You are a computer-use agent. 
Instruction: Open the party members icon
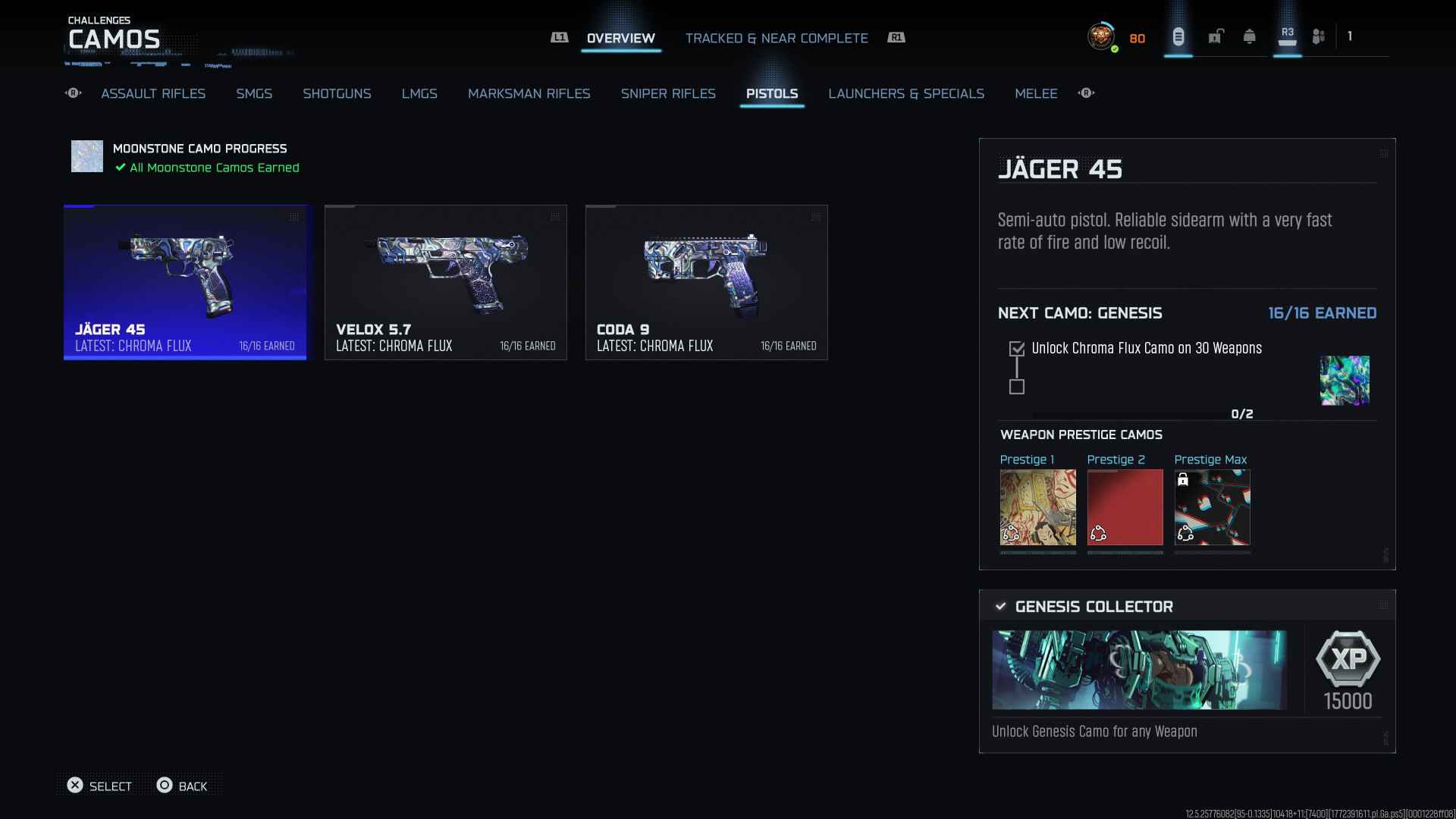click(1319, 36)
